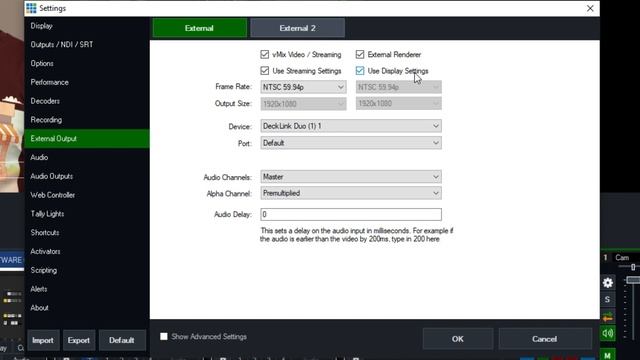640x360 pixels.
Task: Click the Solo (S) button in mixer
Action: pyautogui.click(x=607, y=300)
